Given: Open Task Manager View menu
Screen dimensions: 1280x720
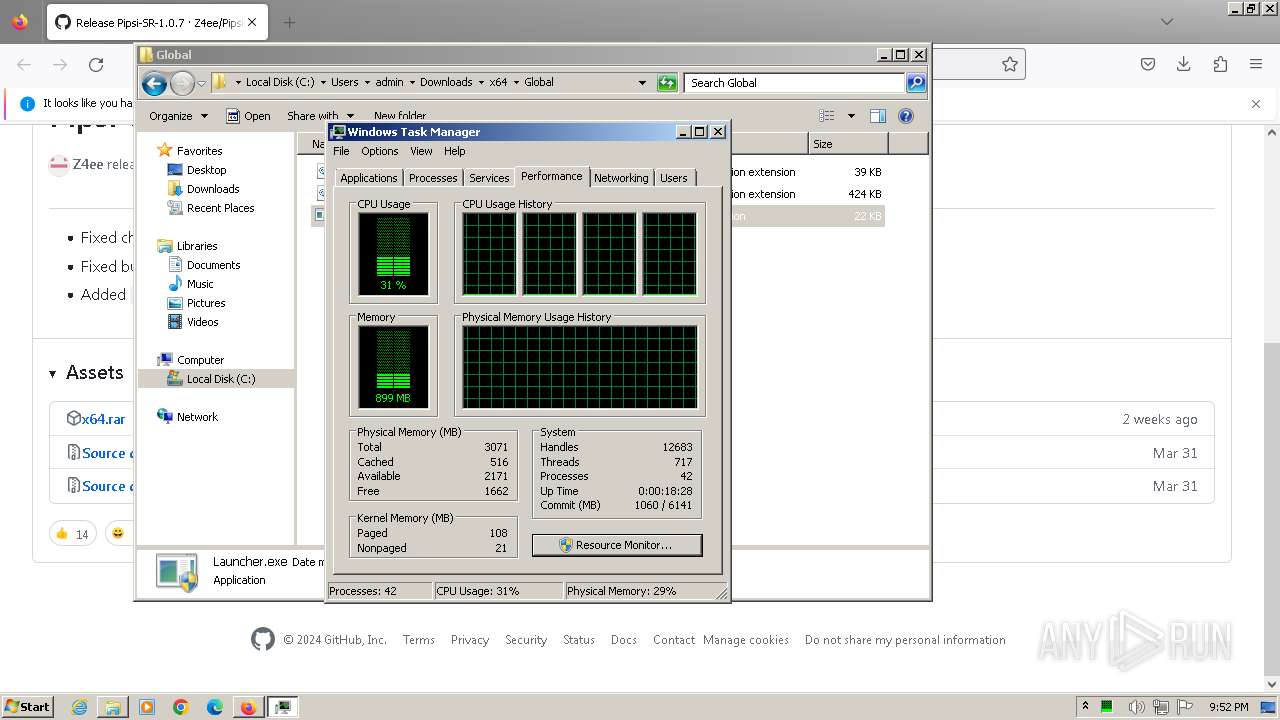Looking at the screenshot, I should coord(421,151).
